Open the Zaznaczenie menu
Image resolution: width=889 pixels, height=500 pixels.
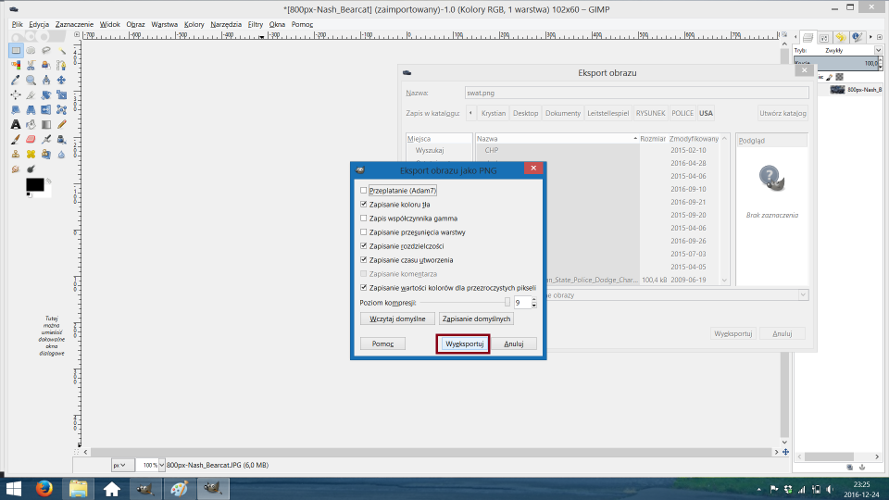click(x=74, y=24)
